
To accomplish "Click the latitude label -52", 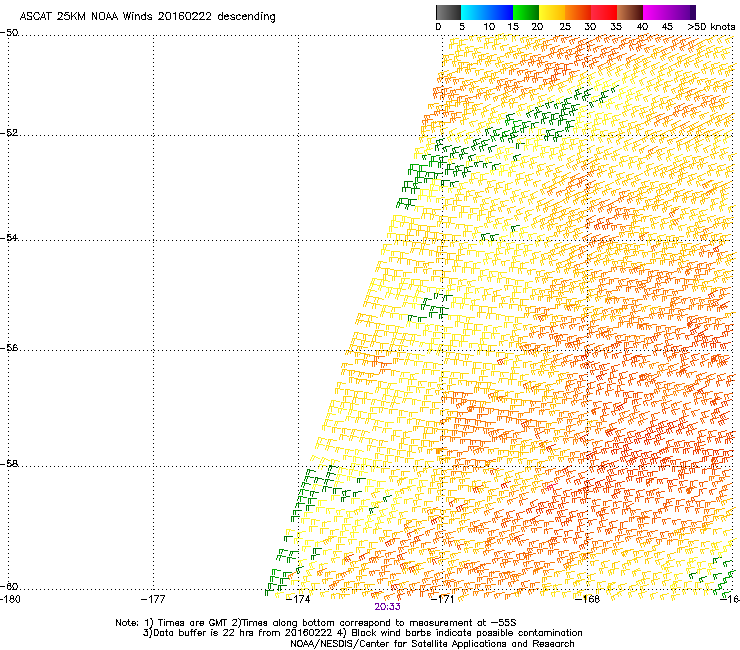I will (x=9, y=133).
